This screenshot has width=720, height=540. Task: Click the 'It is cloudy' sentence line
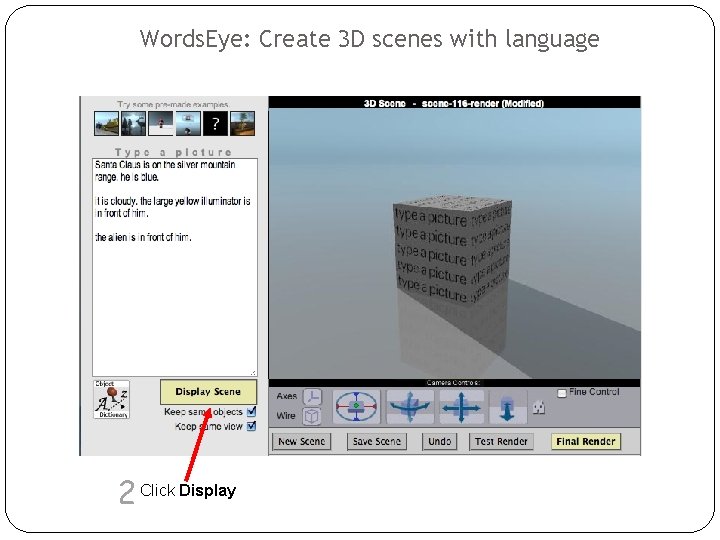pyautogui.click(x=173, y=201)
